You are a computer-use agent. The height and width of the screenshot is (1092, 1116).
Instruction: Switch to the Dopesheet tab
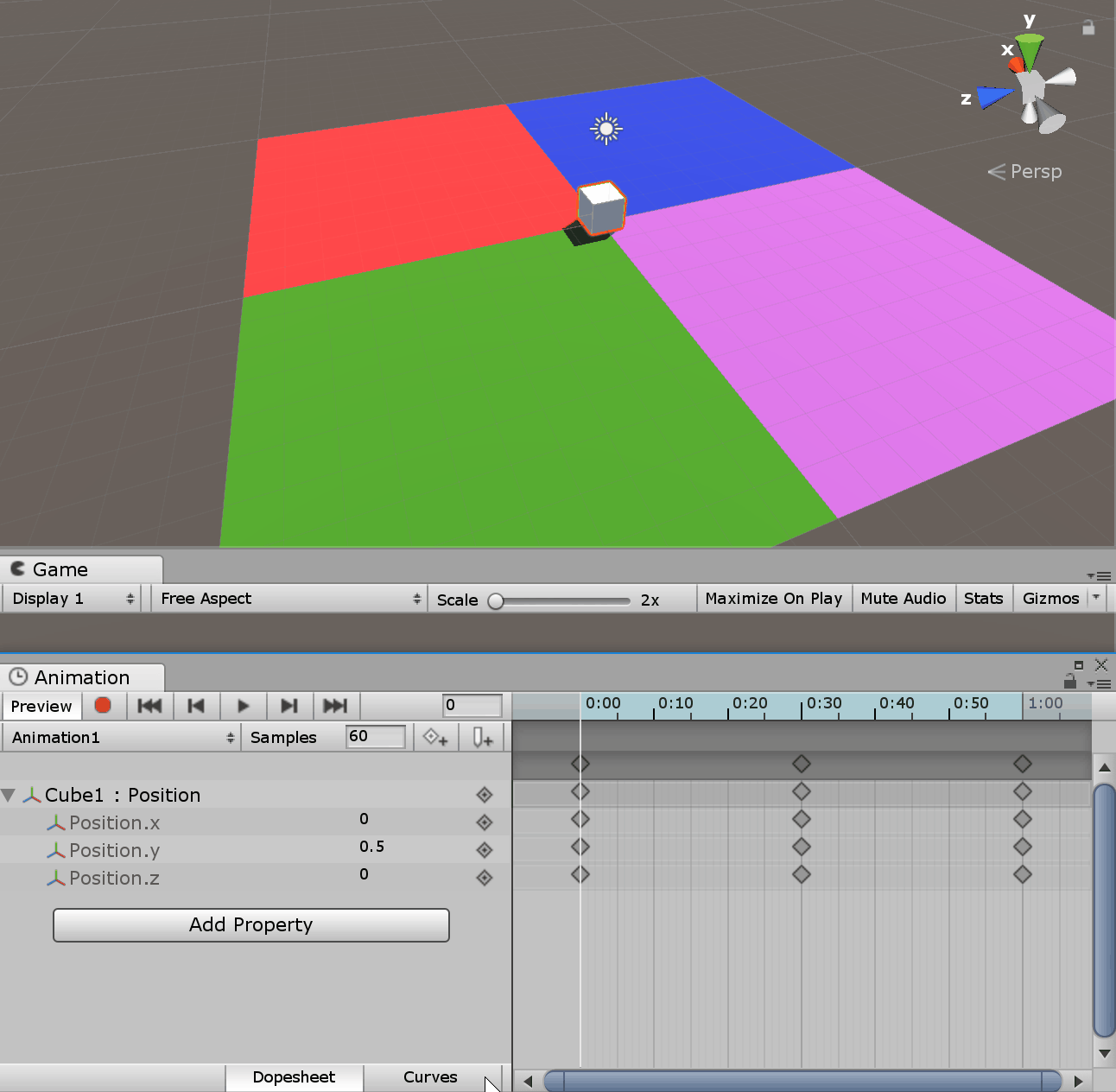tap(294, 1077)
